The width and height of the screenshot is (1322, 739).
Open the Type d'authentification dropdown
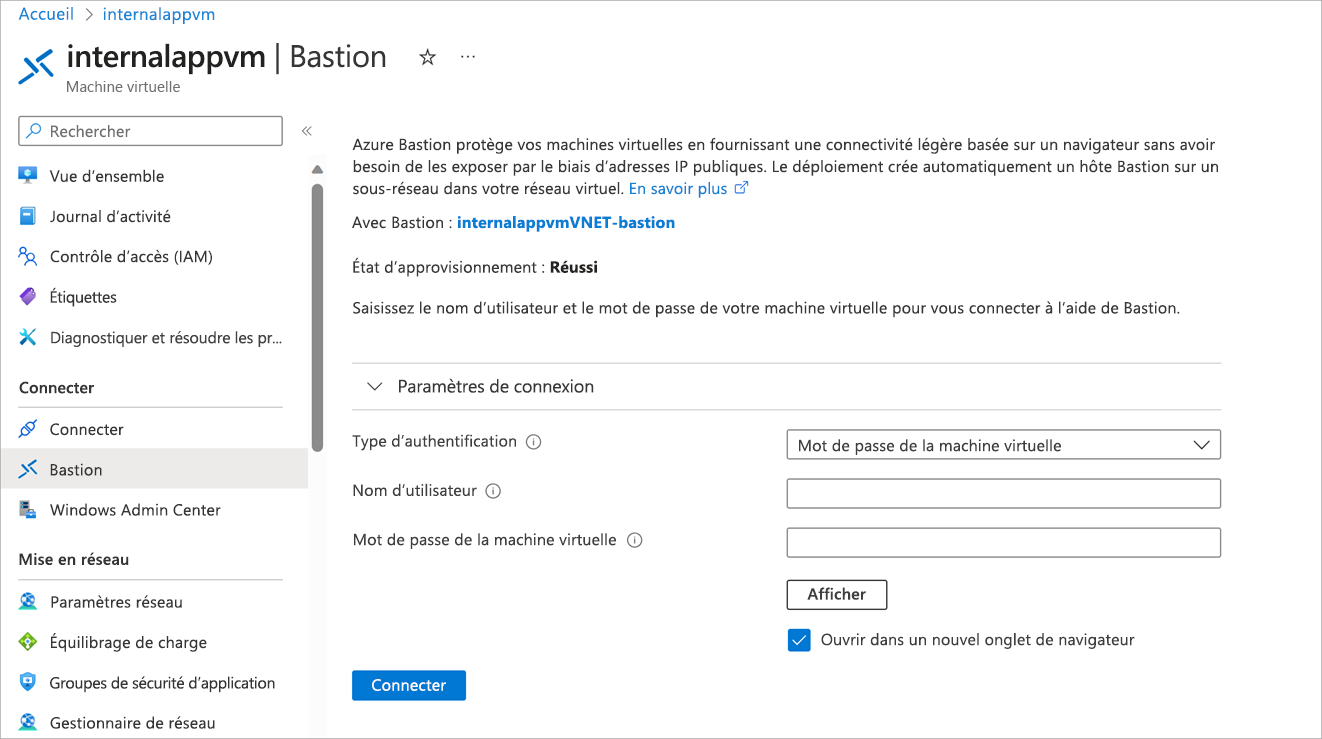point(1004,445)
